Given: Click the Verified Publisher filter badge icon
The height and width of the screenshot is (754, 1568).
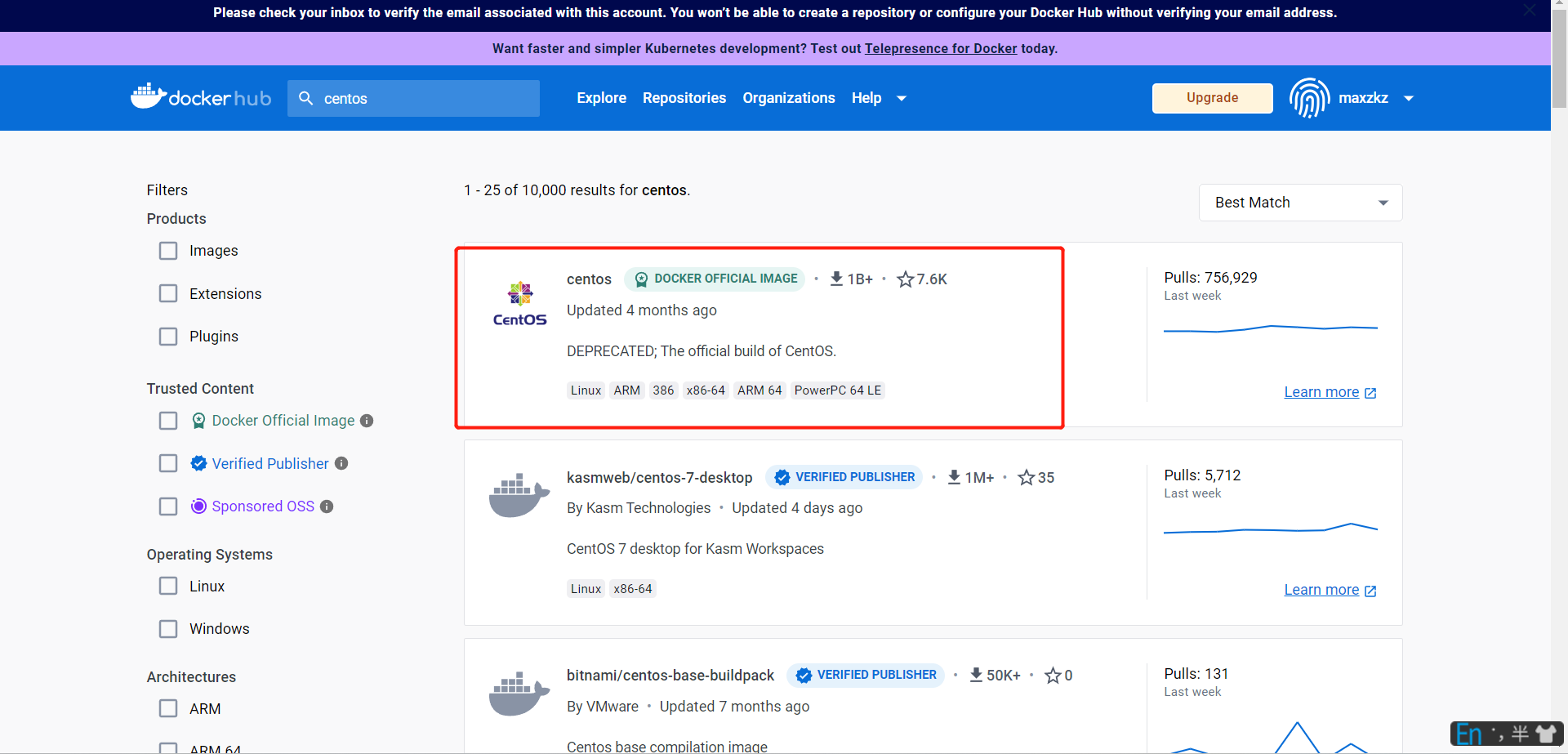Looking at the screenshot, I should [198, 463].
